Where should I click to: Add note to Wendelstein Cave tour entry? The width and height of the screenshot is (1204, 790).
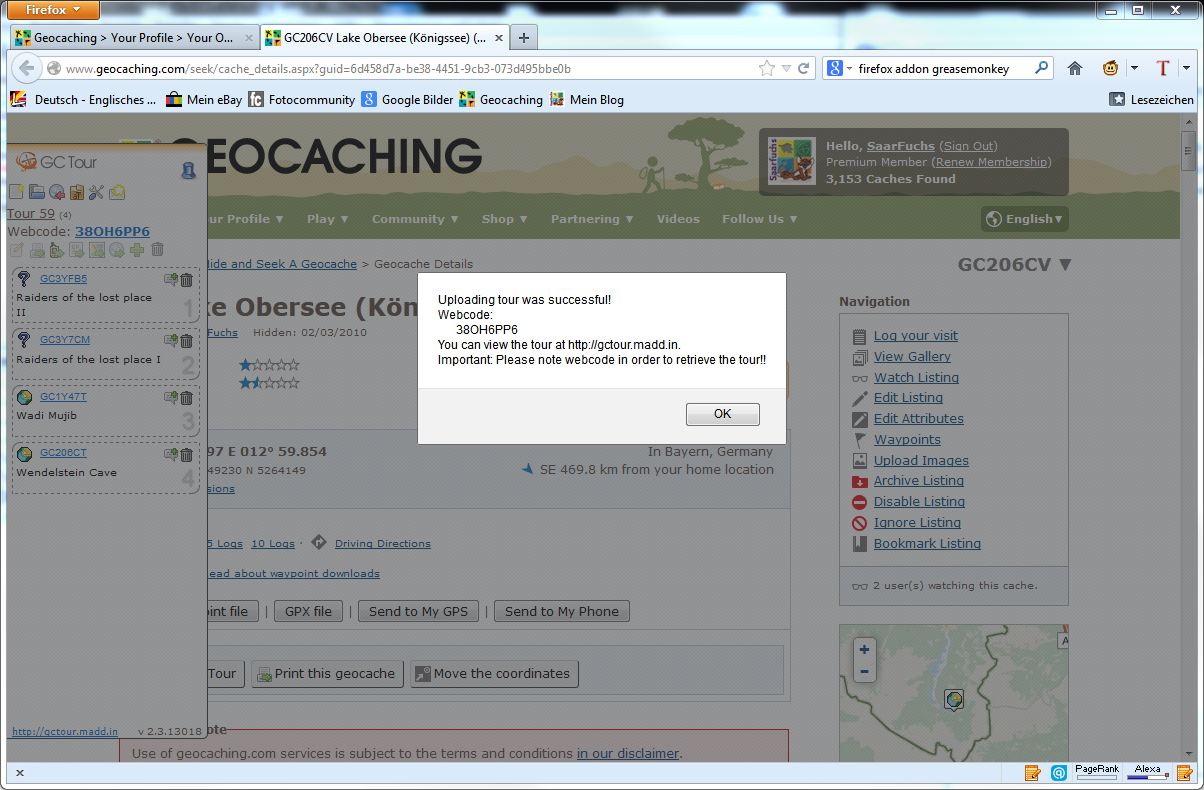coord(171,455)
